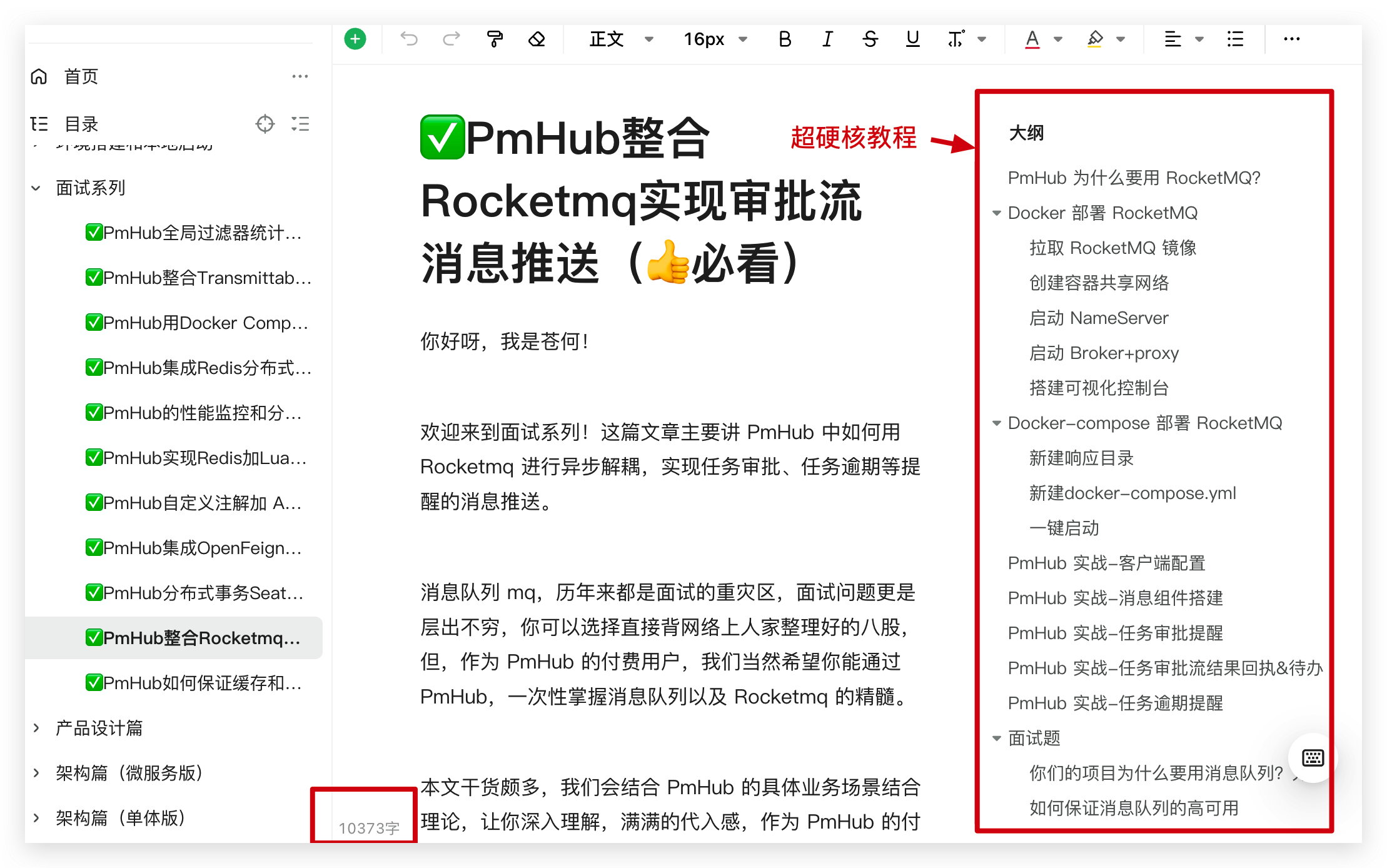Click the text style superscript icon

956,39
